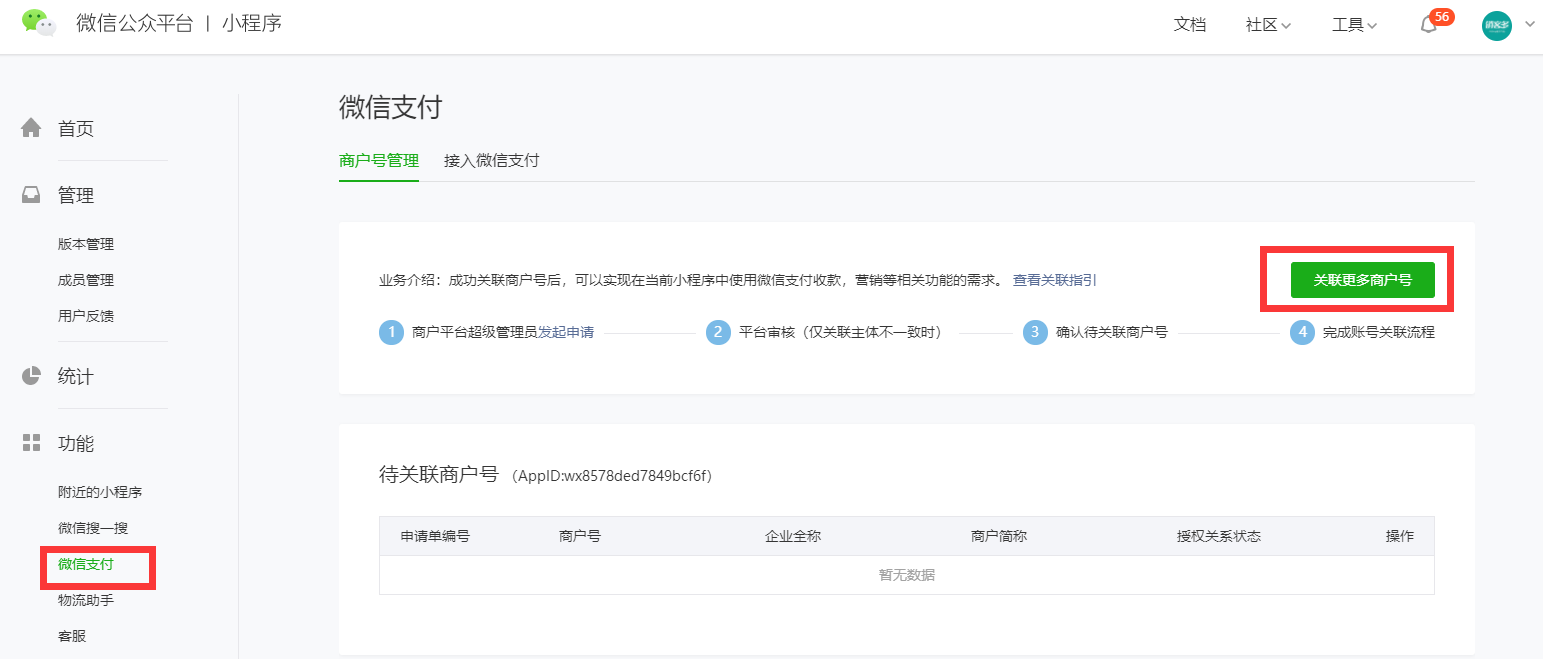Open the account dropdown arrow beside avatar
Viewport: 1543px width, 659px height.
tap(1529, 25)
